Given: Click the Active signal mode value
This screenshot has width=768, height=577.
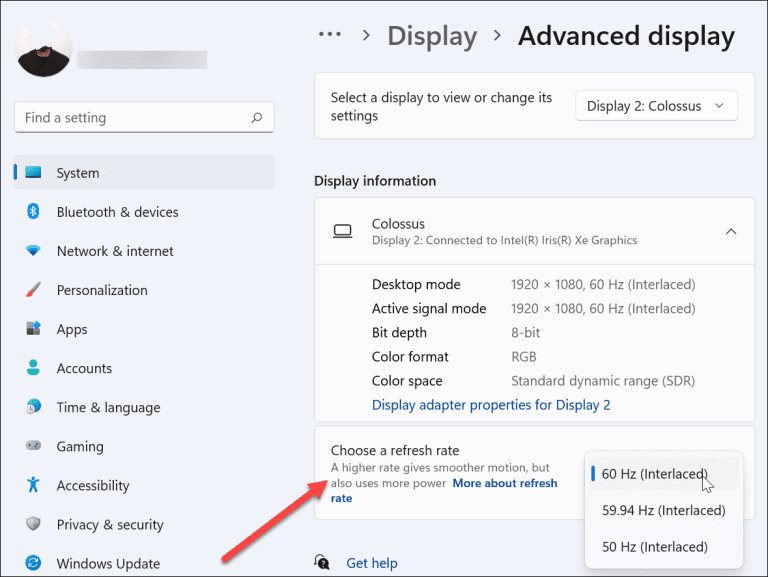Looking at the screenshot, I should pos(603,309).
